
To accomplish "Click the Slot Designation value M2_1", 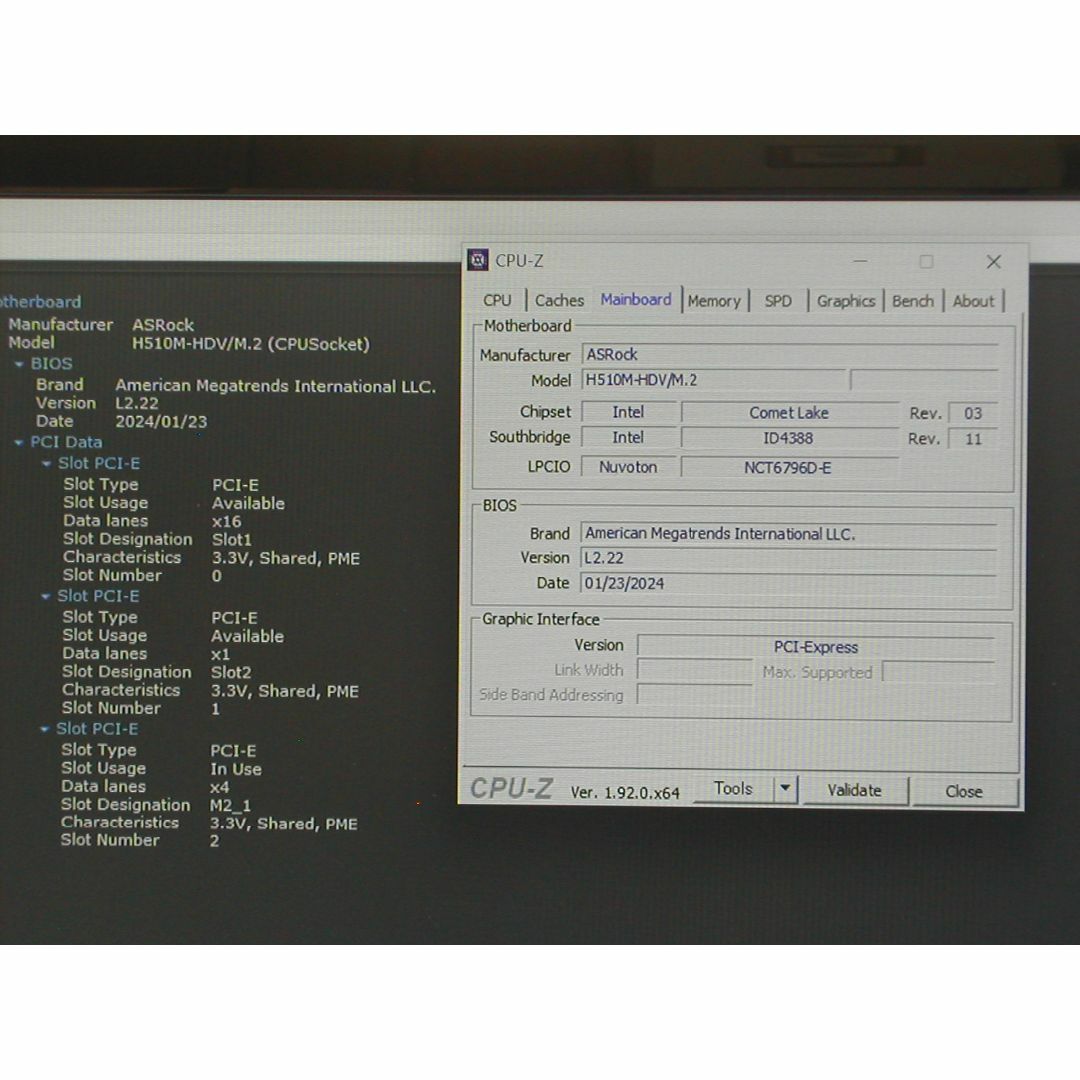I will pos(231,805).
